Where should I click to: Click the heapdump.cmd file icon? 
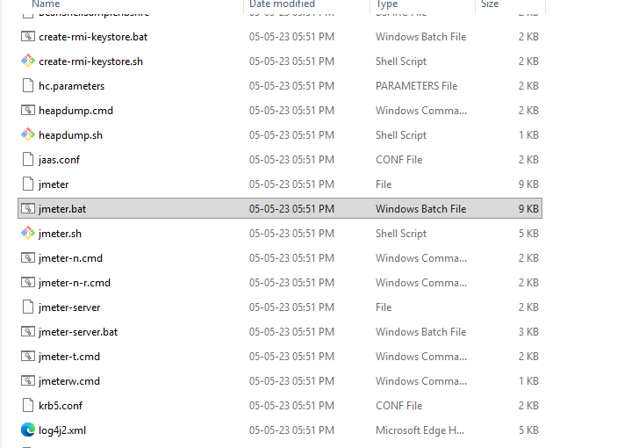pyautogui.click(x=28, y=110)
